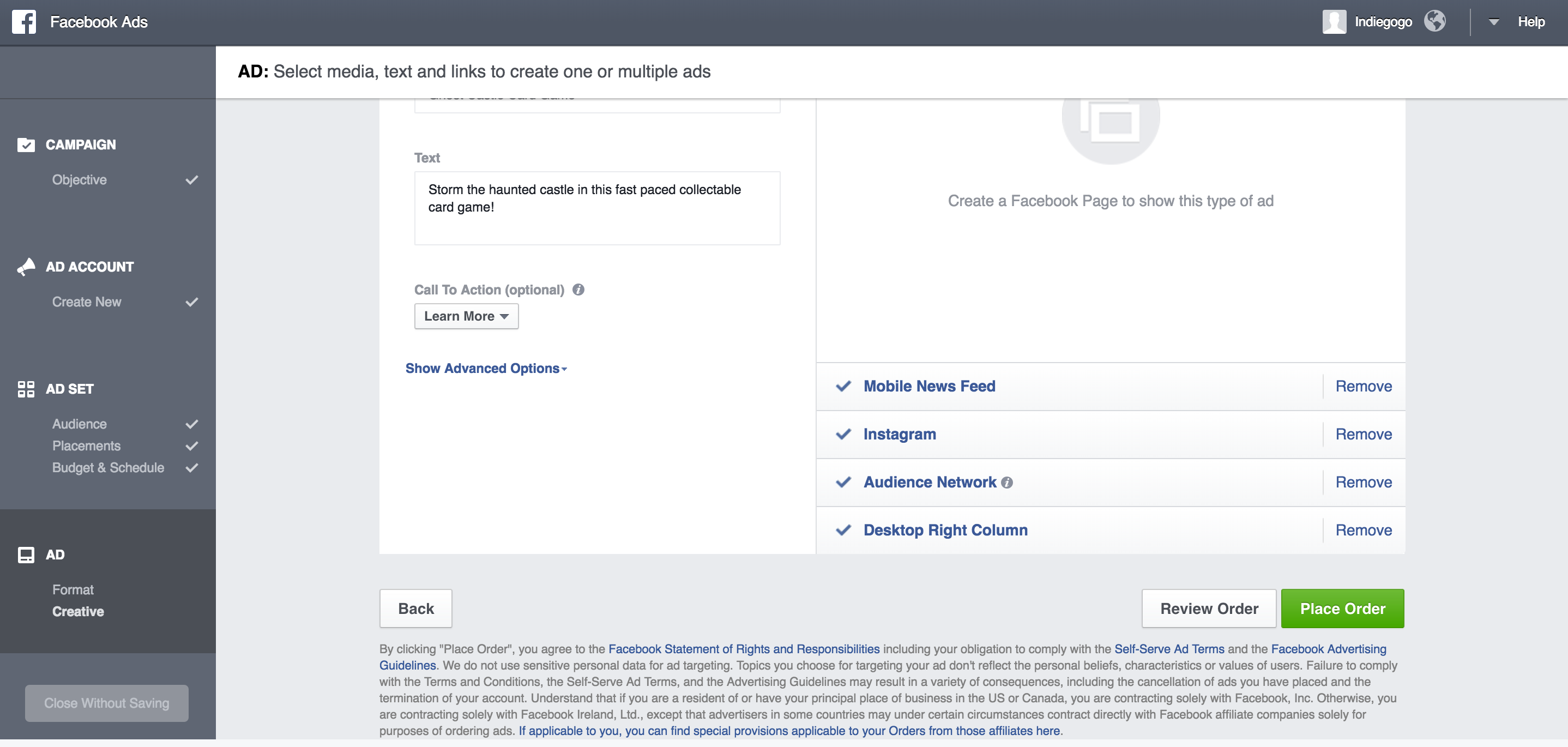The height and width of the screenshot is (747, 1568).
Task: Click the Audience Network info icon
Action: pyautogui.click(x=1007, y=483)
